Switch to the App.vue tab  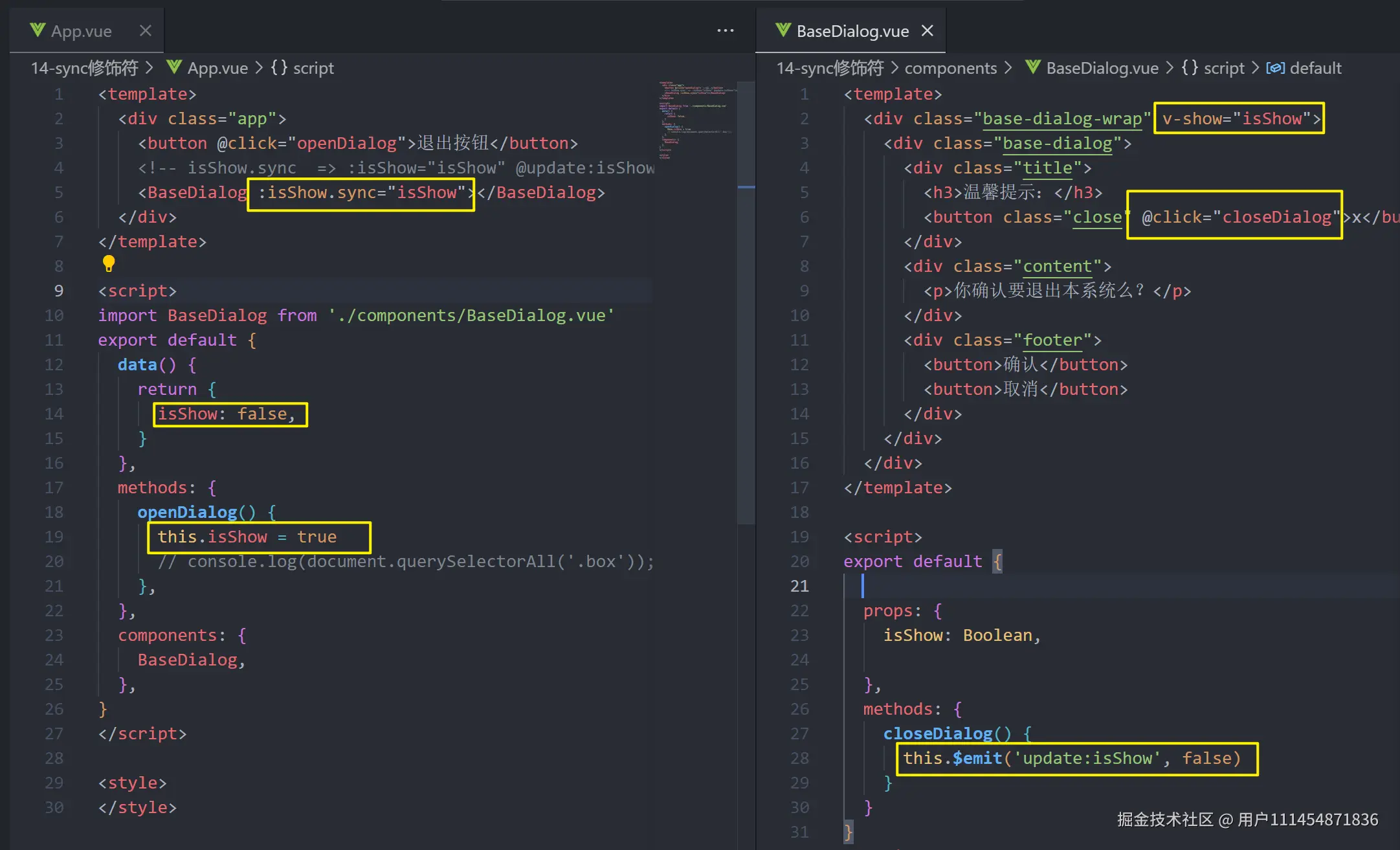tap(82, 31)
